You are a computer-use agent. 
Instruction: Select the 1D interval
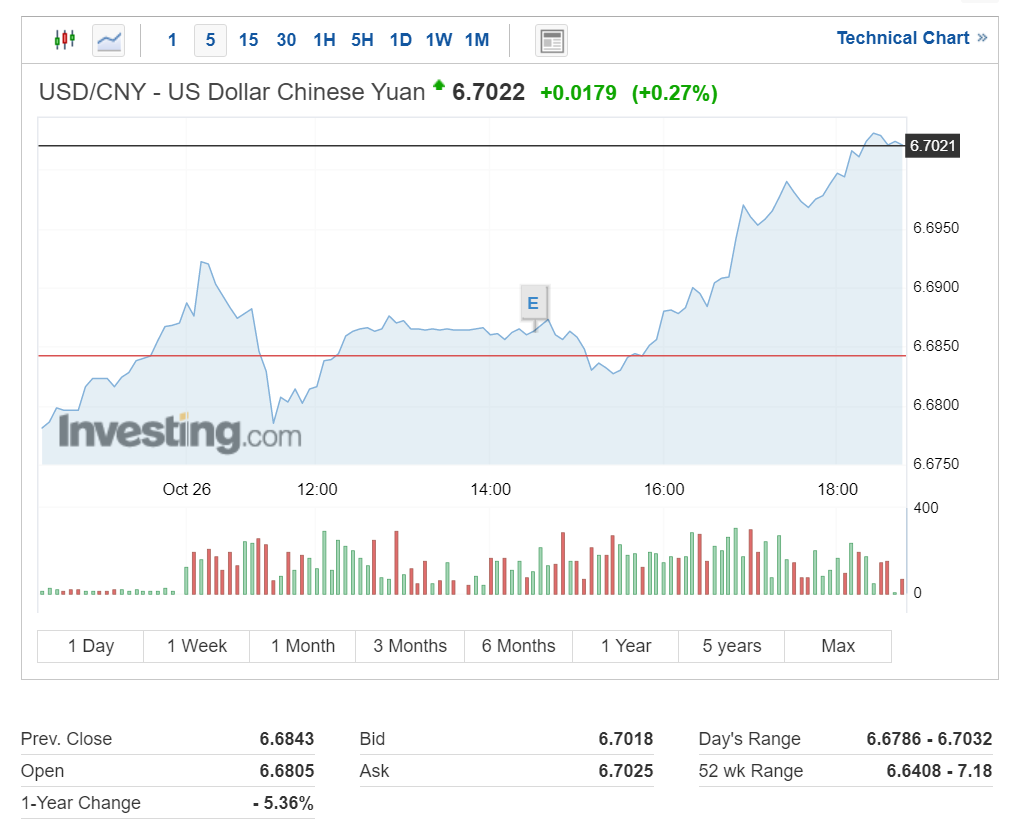400,40
